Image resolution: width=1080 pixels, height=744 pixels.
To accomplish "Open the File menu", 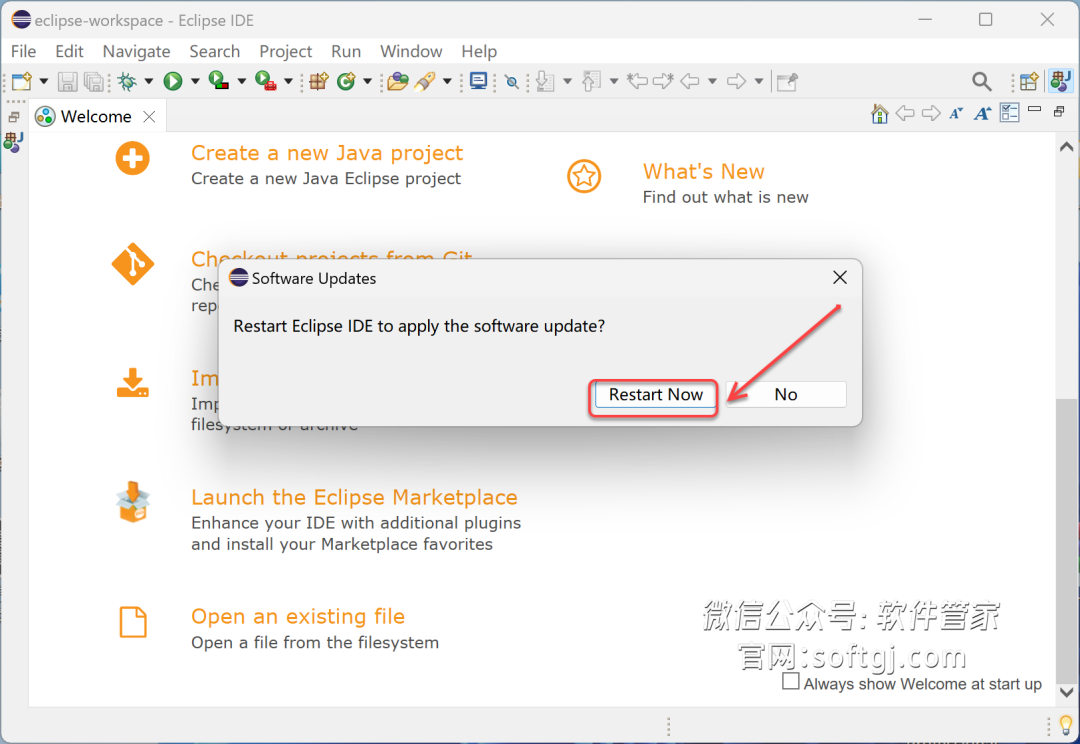I will [23, 52].
